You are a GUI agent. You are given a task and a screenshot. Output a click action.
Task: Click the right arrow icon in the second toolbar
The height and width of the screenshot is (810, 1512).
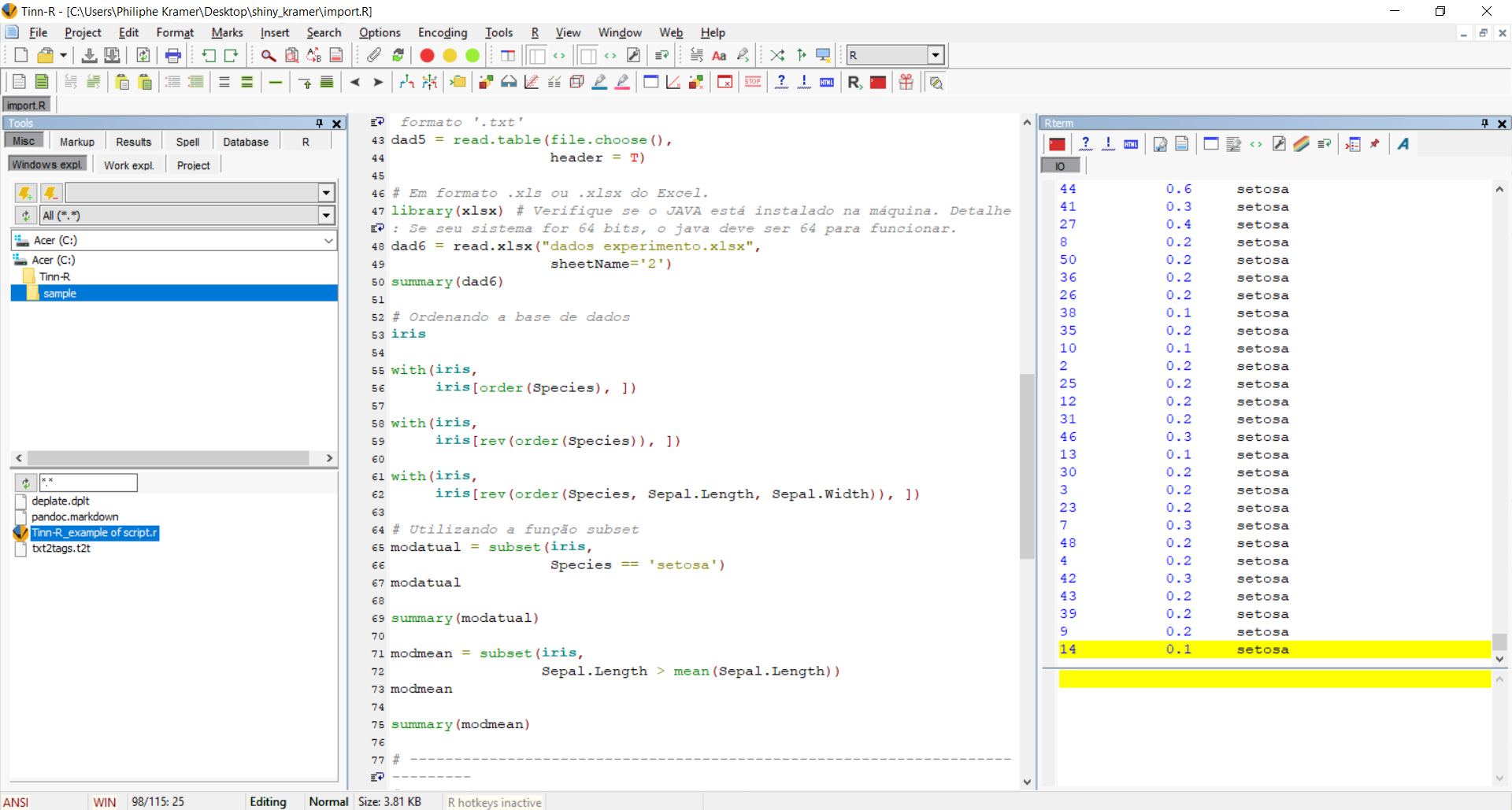point(378,82)
